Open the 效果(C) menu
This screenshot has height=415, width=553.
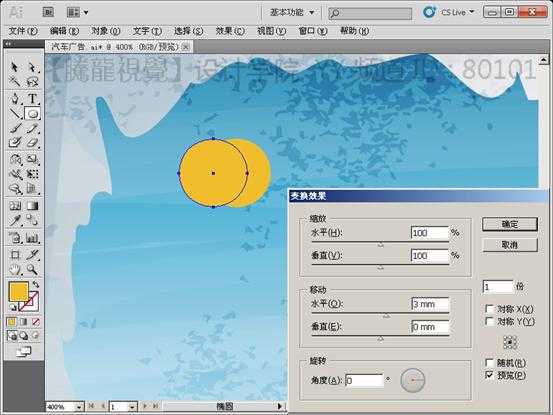coord(230,31)
